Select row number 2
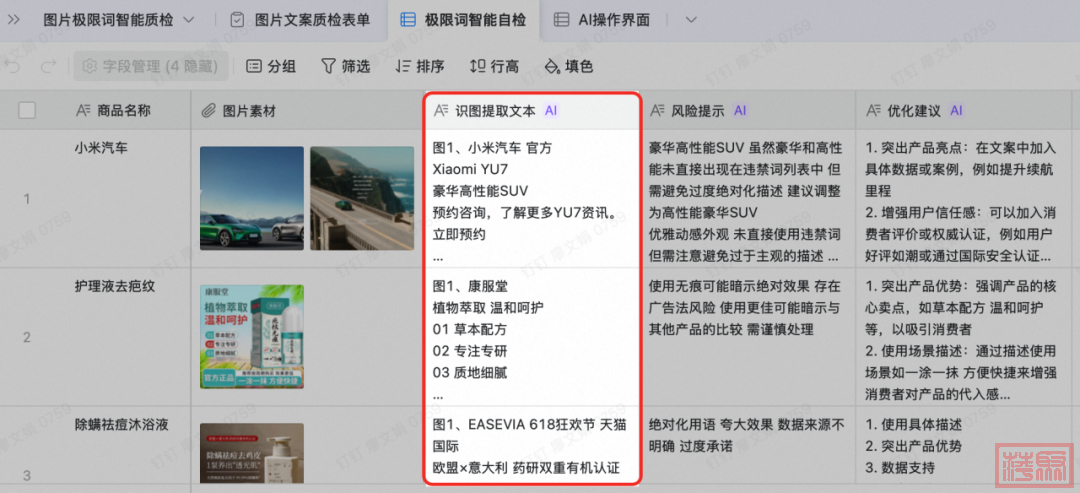 [x=27, y=337]
